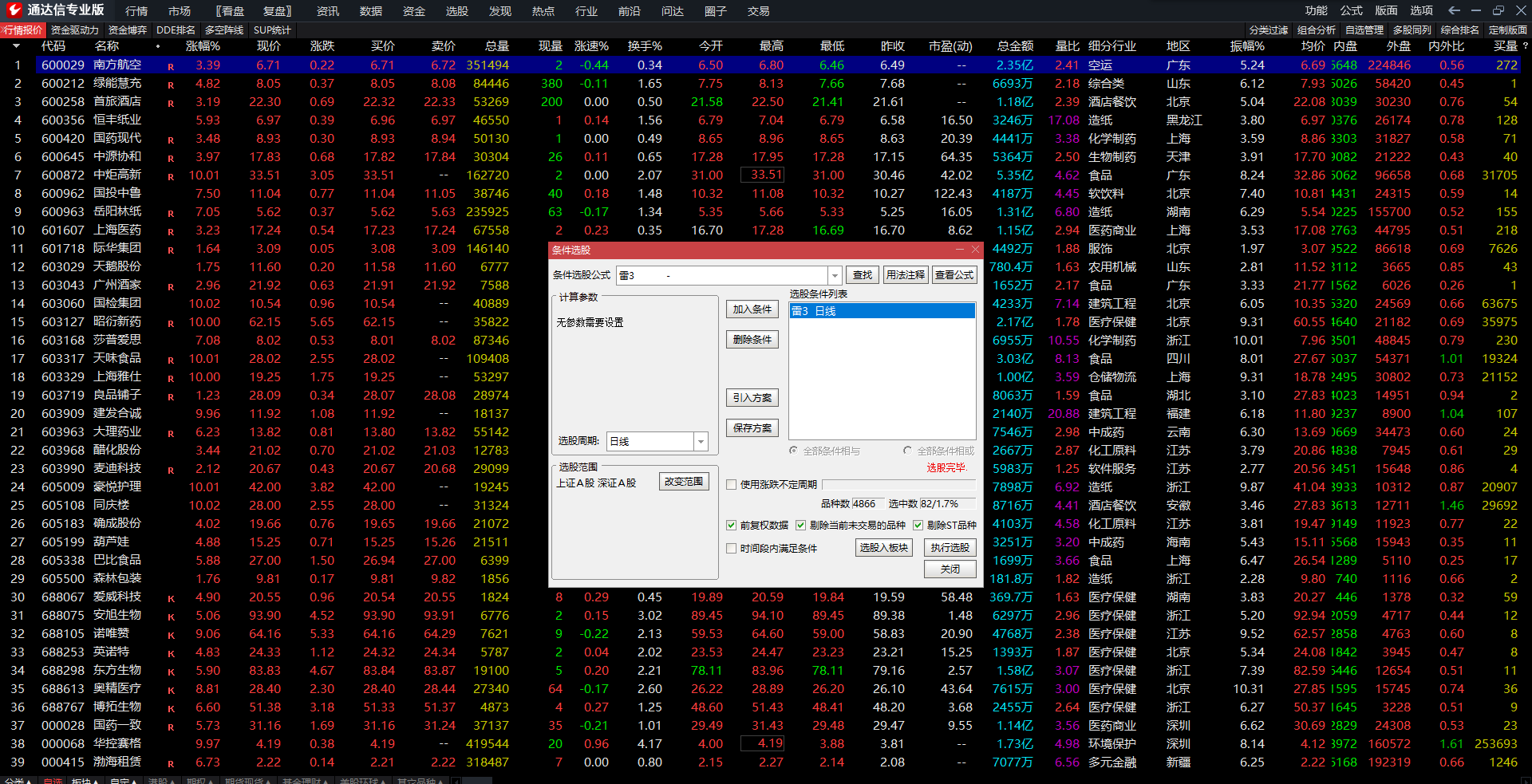Minimize the 条件选股 dialog
The image size is (1532, 784).
pyautogui.click(x=958, y=250)
